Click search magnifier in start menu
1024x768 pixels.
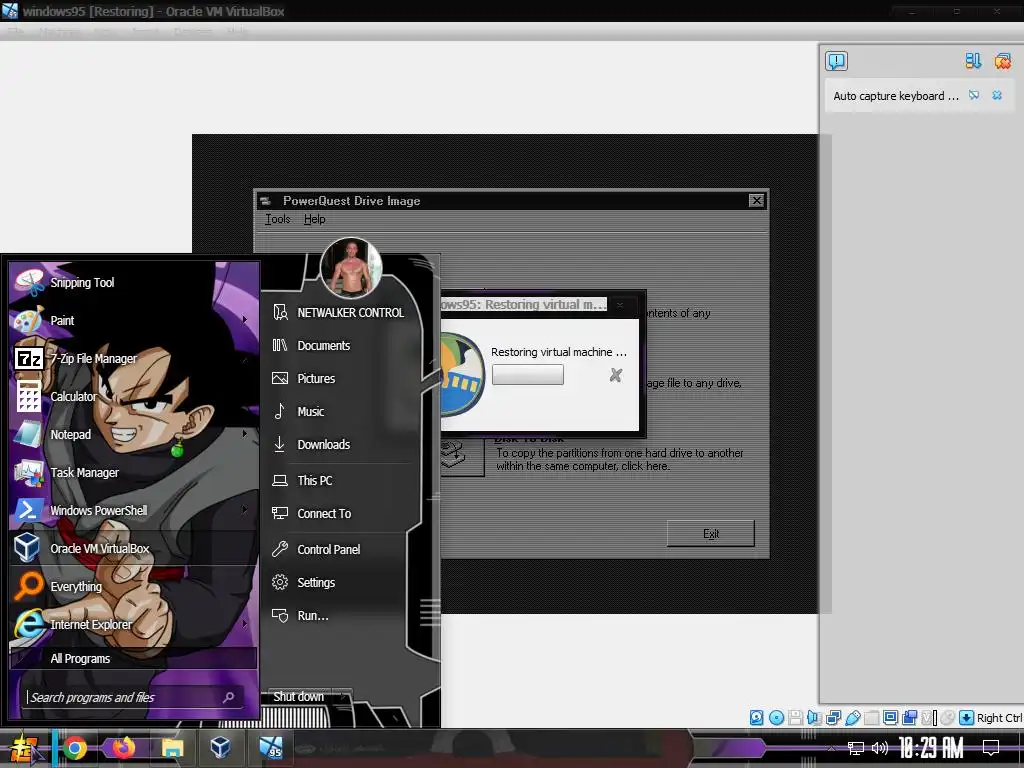[x=228, y=697]
